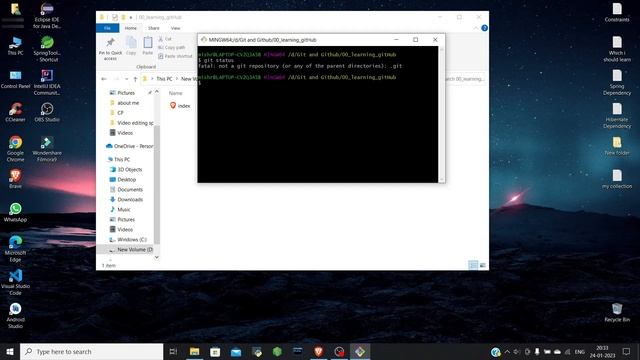Select the New folder desktop icon

coord(617,146)
